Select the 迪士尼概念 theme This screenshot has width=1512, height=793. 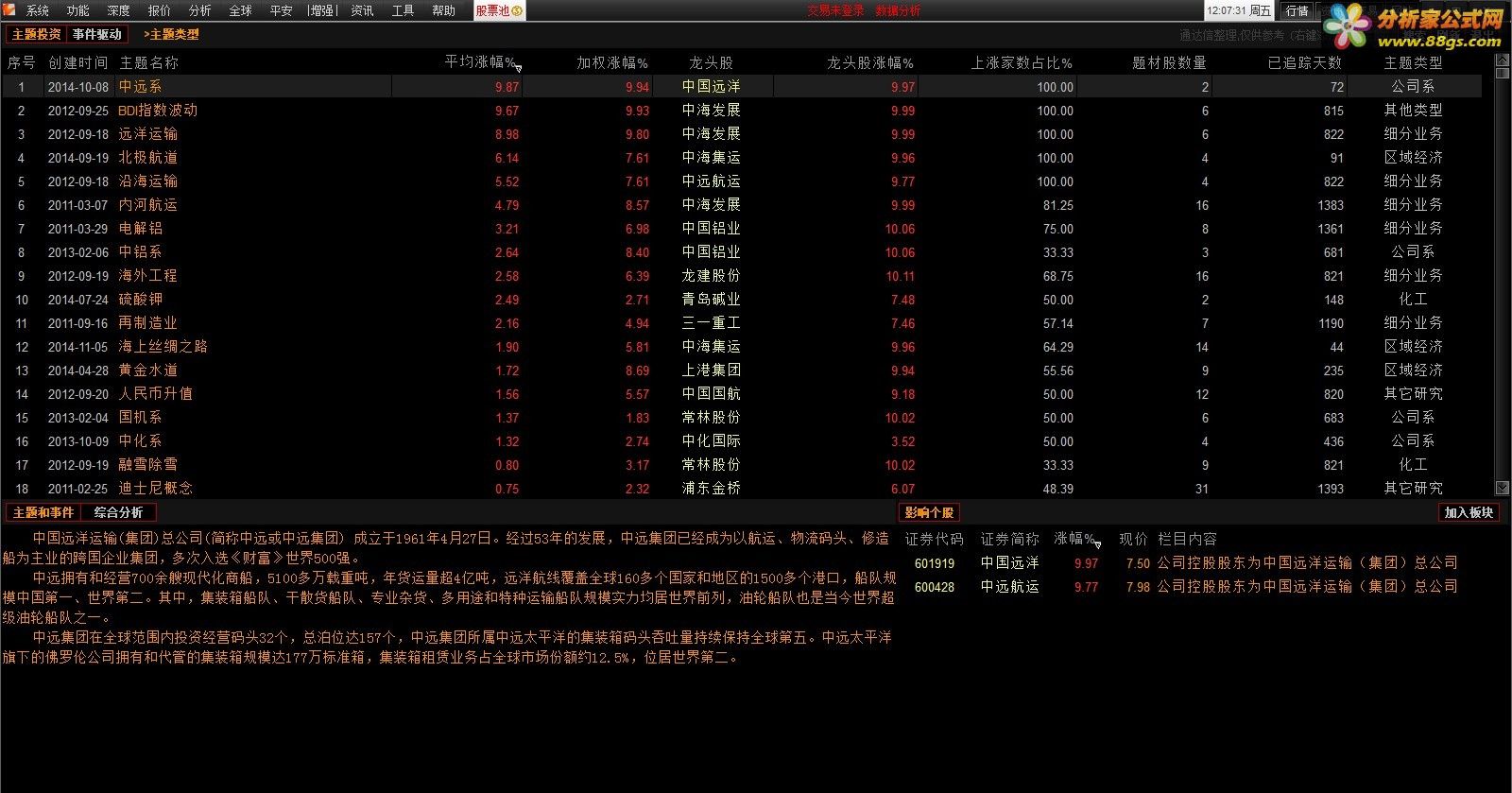click(x=155, y=488)
